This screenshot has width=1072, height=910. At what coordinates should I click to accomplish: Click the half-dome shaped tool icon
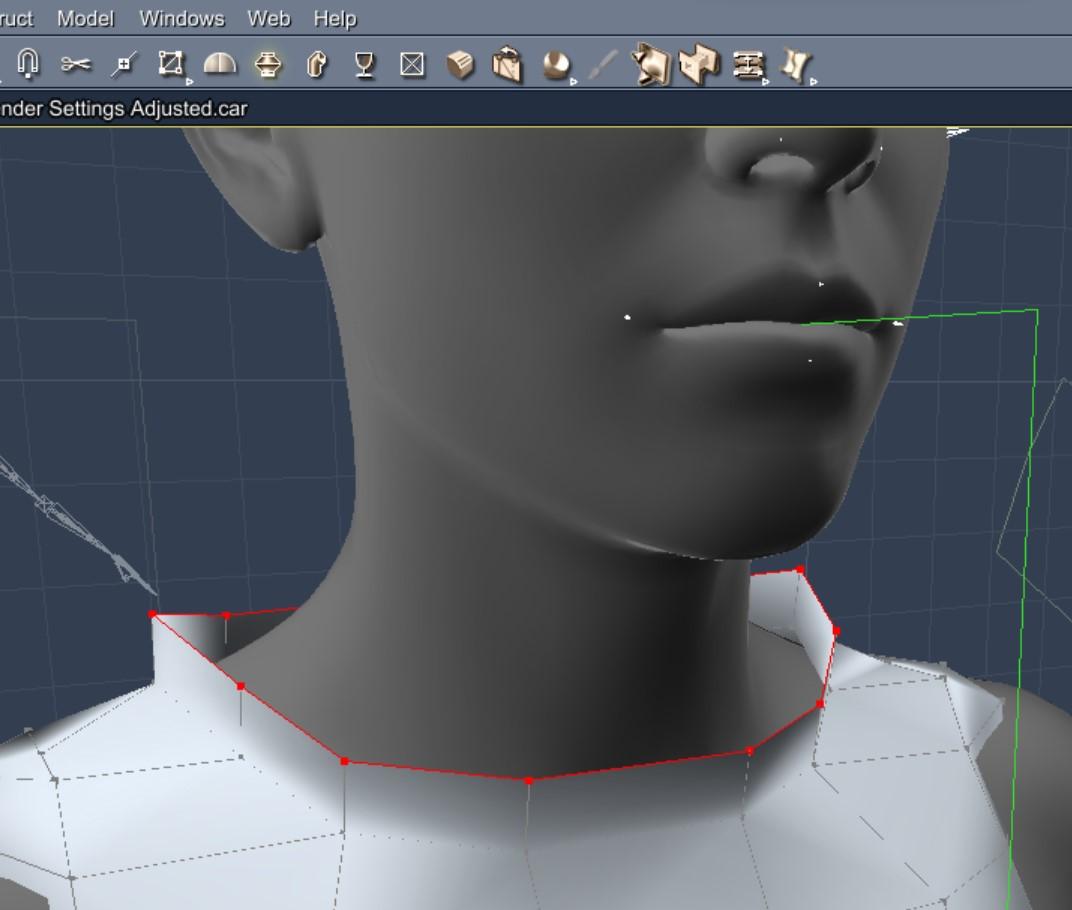point(219,64)
